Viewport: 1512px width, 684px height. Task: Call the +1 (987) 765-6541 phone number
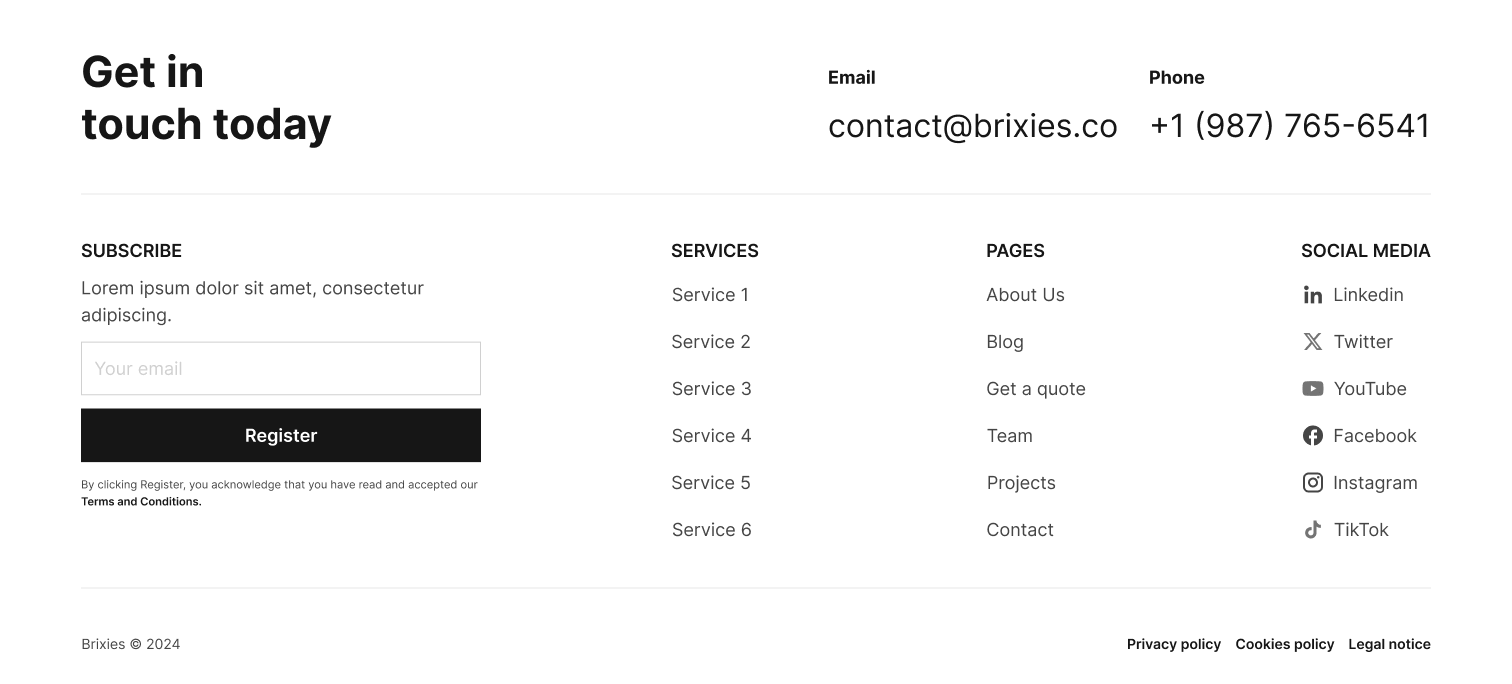pyautogui.click(x=1290, y=126)
